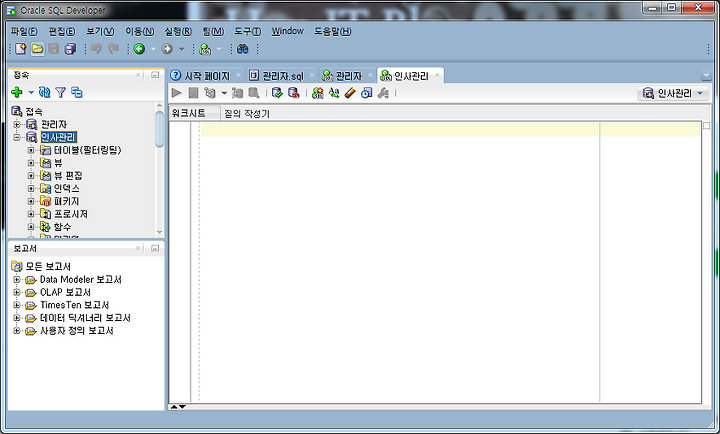The width and height of the screenshot is (720, 434).
Task: Open Forward arrow history dropdown
Action: (x=181, y=49)
